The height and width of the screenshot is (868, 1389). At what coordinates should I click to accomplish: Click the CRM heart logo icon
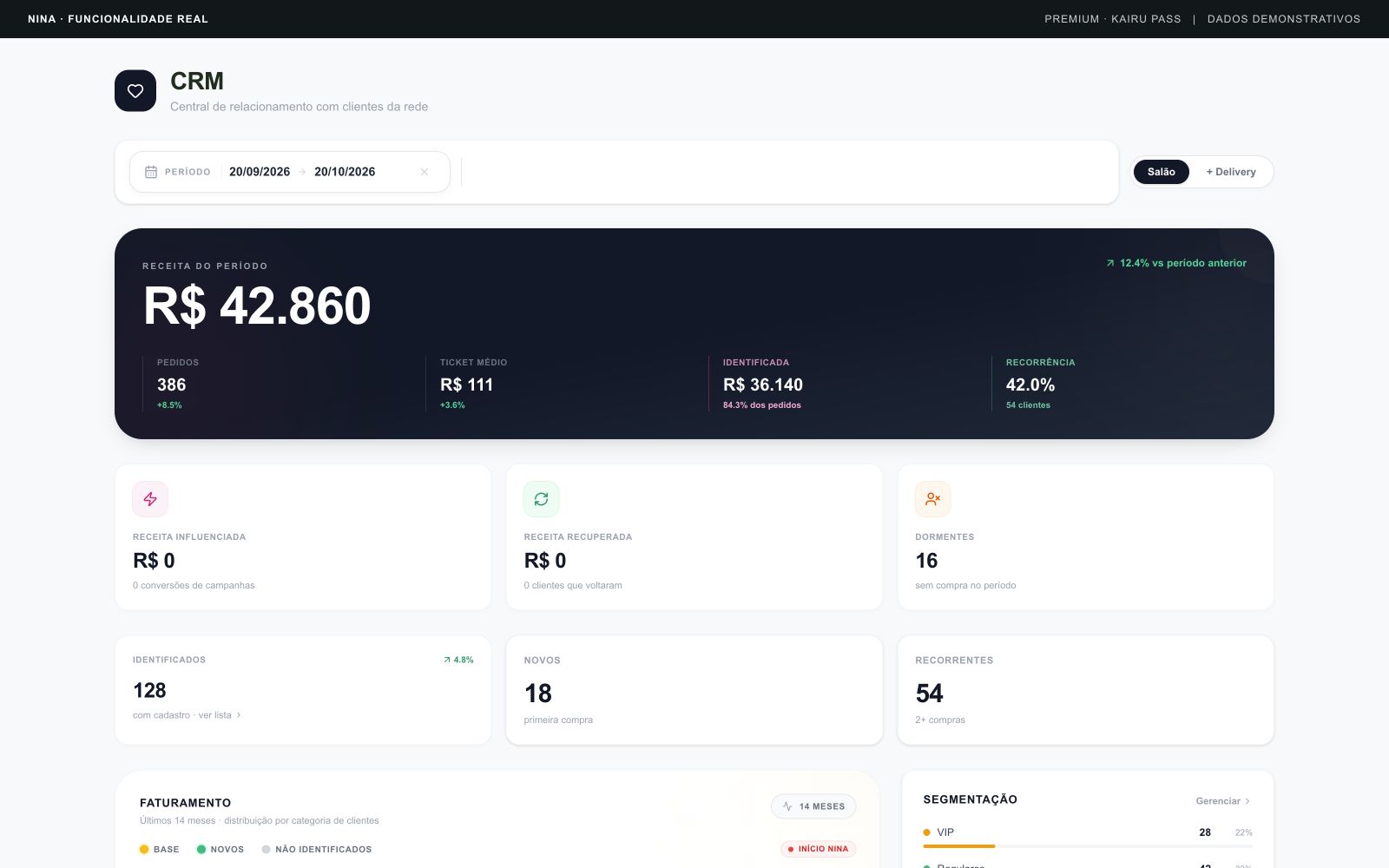[135, 91]
